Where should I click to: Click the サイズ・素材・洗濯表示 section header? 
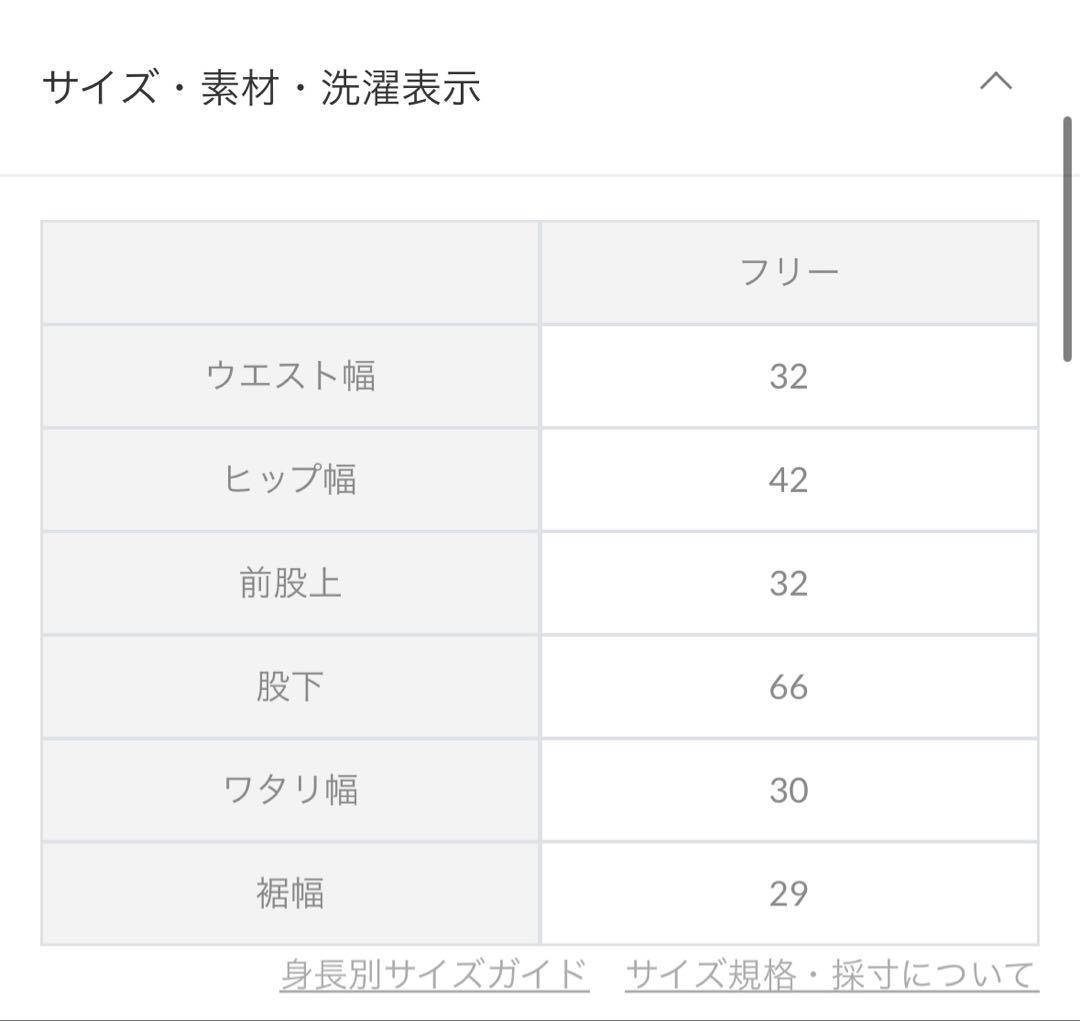[x=261, y=88]
